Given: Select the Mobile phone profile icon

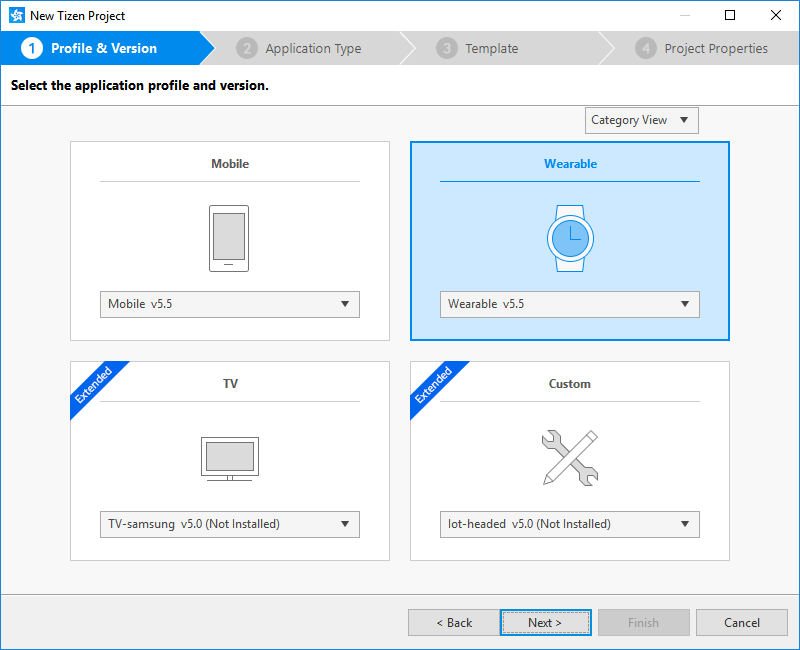Looking at the screenshot, I should pyautogui.click(x=229, y=237).
